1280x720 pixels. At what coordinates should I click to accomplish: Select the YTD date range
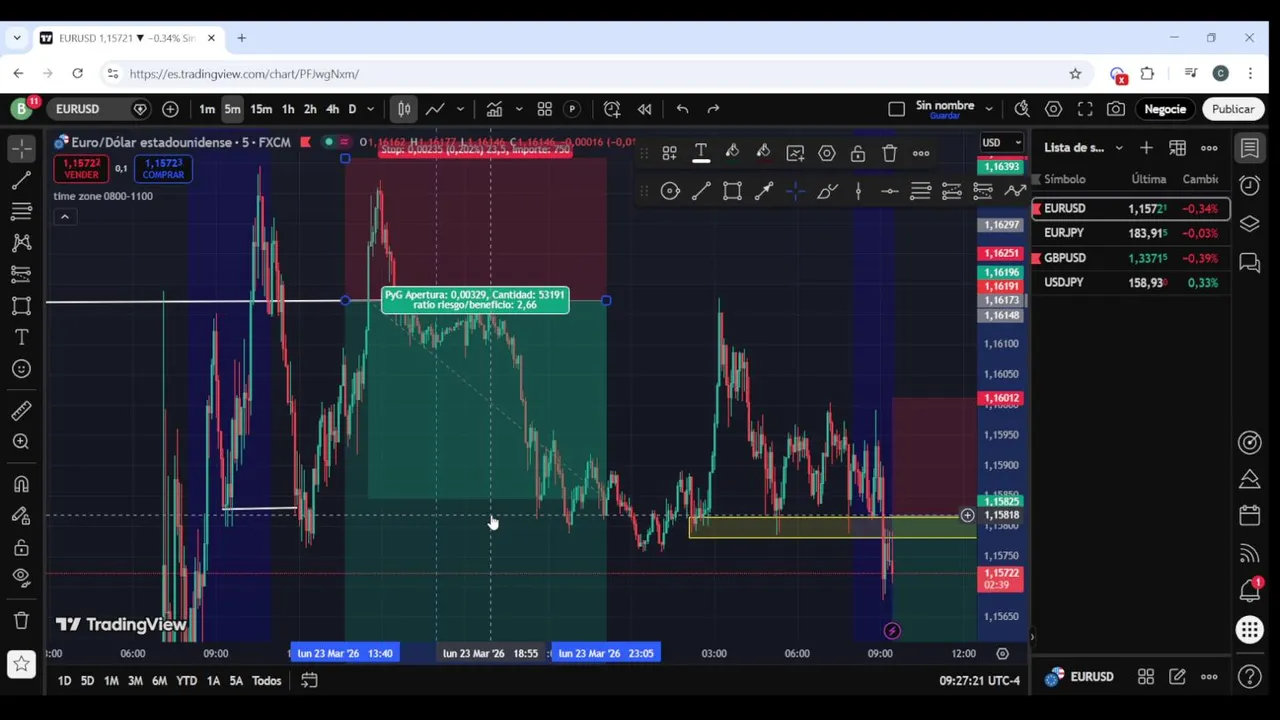[x=186, y=681]
